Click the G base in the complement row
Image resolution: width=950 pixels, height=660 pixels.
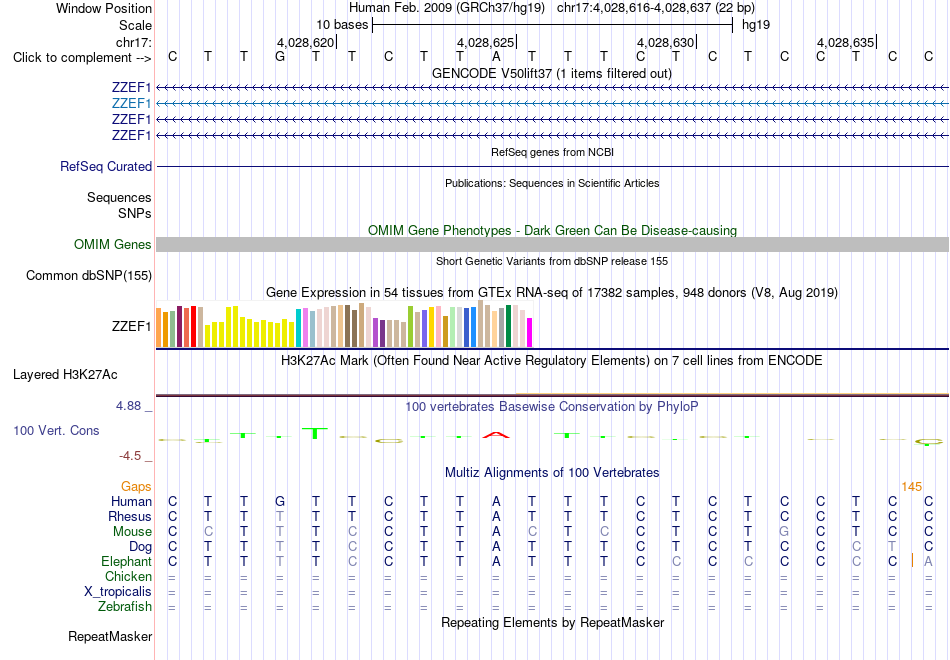280,56
